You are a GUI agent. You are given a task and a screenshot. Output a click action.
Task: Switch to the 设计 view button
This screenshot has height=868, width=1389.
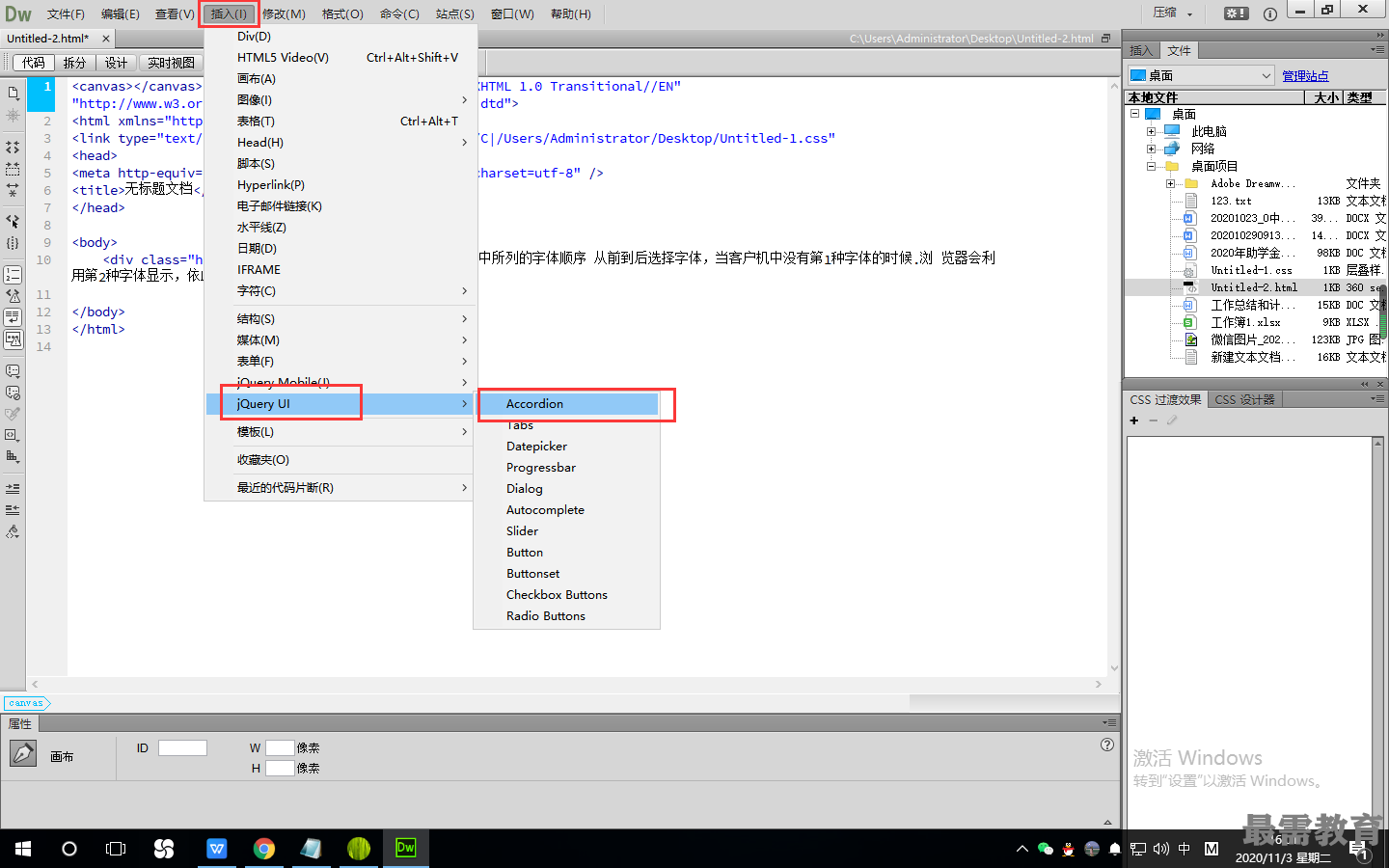[x=116, y=63]
